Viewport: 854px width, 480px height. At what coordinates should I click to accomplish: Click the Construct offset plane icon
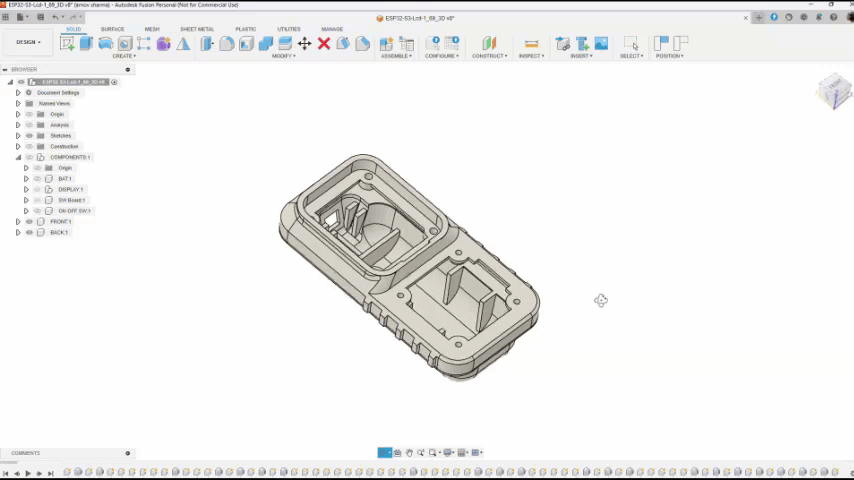[x=489, y=44]
